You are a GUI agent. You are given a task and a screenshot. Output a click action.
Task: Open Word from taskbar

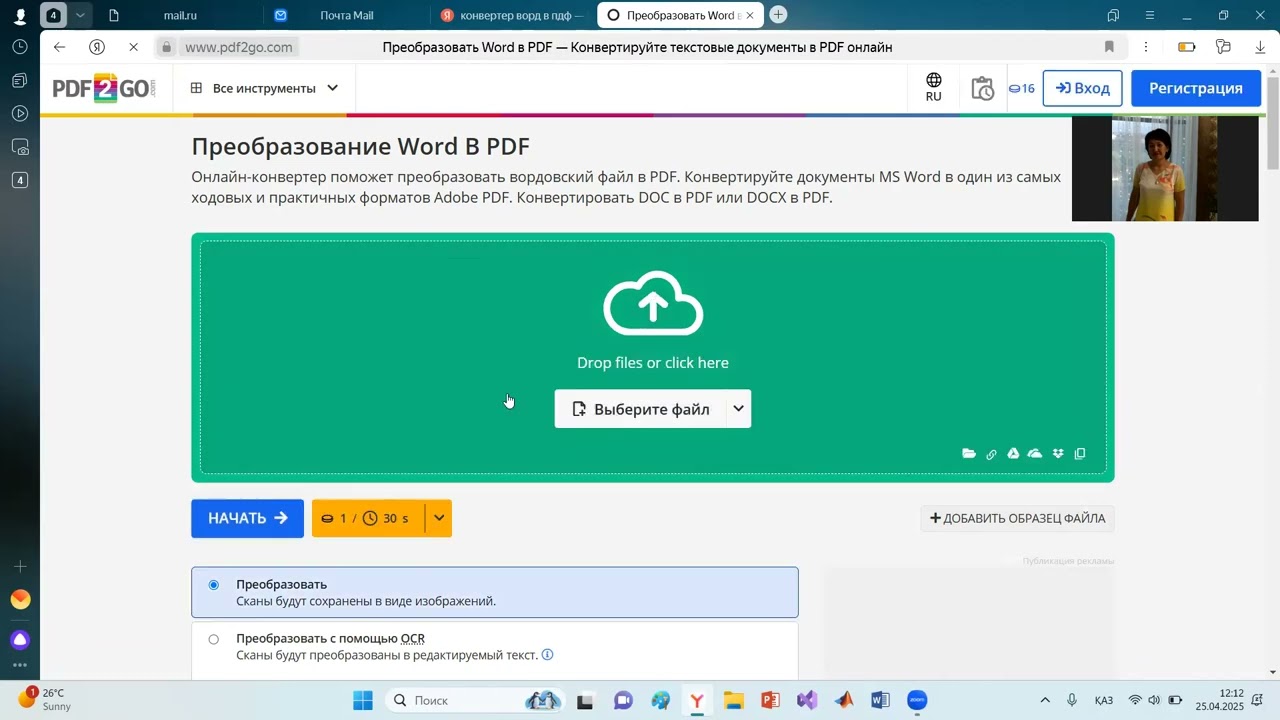pos(880,700)
